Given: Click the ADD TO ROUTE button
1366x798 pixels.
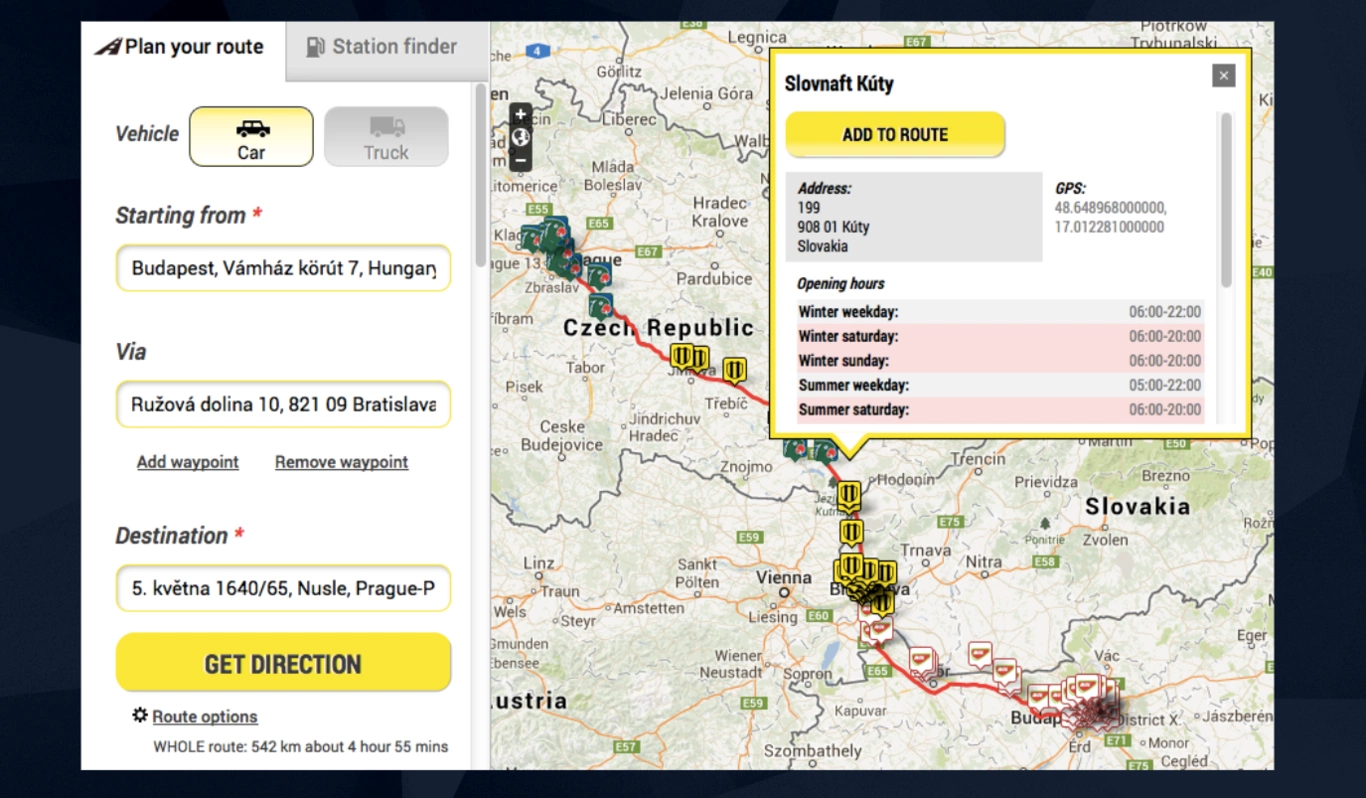Looking at the screenshot, I should [895, 135].
